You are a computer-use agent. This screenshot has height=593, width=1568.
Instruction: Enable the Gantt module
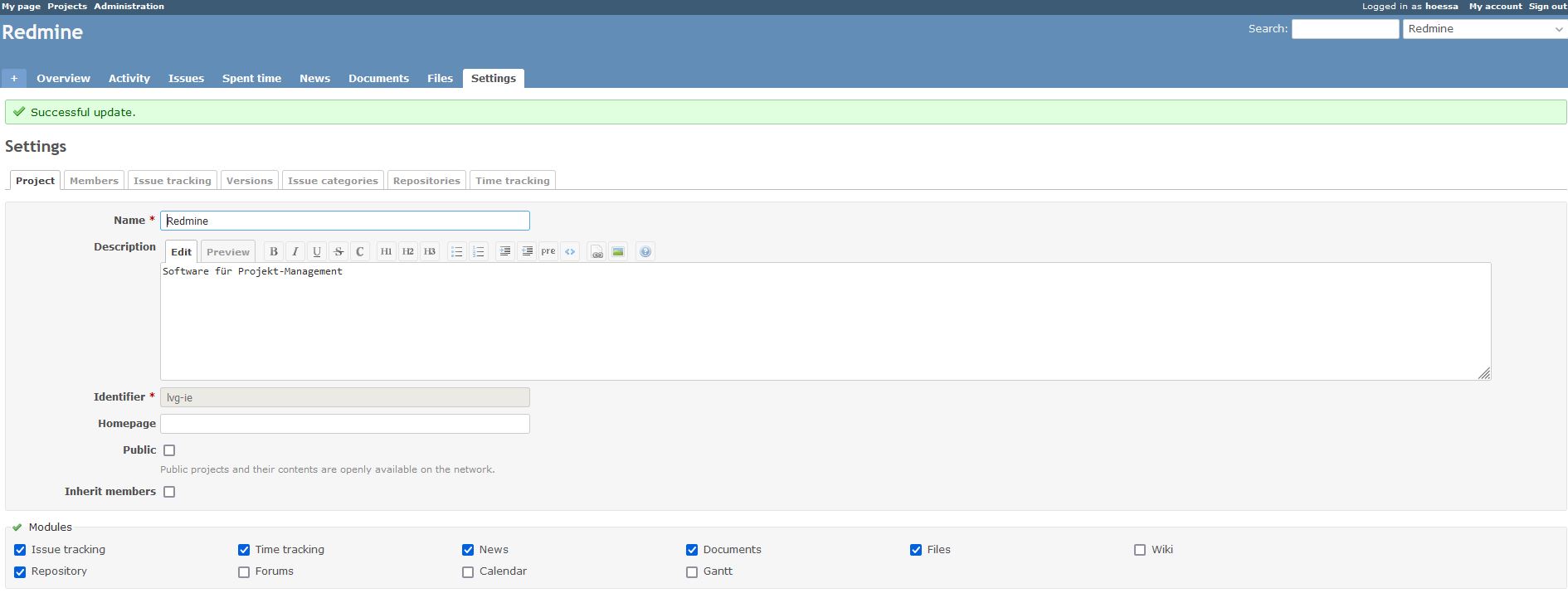[692, 572]
